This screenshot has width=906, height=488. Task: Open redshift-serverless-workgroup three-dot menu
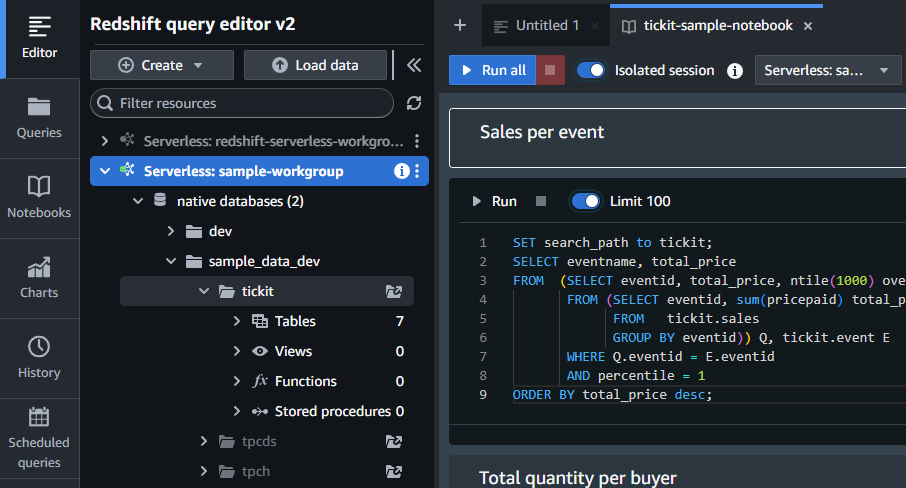click(417, 141)
